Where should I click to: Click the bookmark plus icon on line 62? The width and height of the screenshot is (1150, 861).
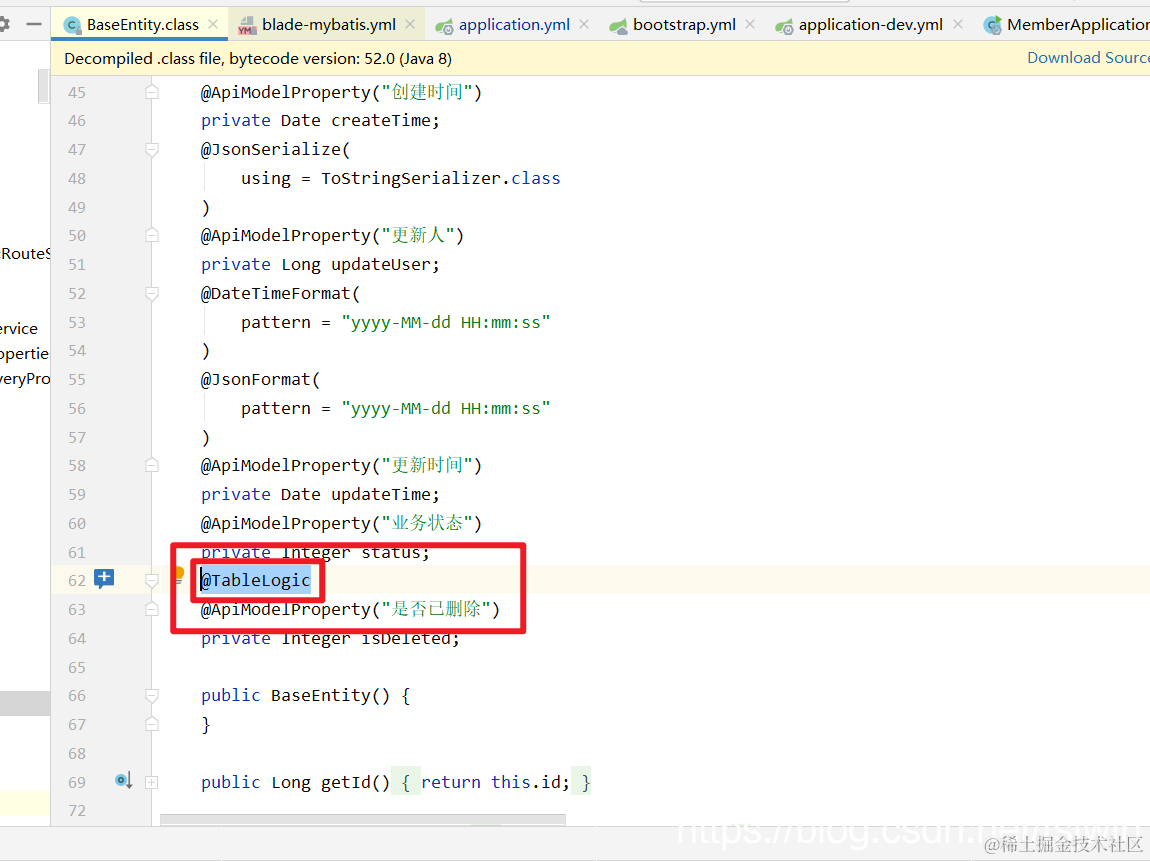coord(104,579)
